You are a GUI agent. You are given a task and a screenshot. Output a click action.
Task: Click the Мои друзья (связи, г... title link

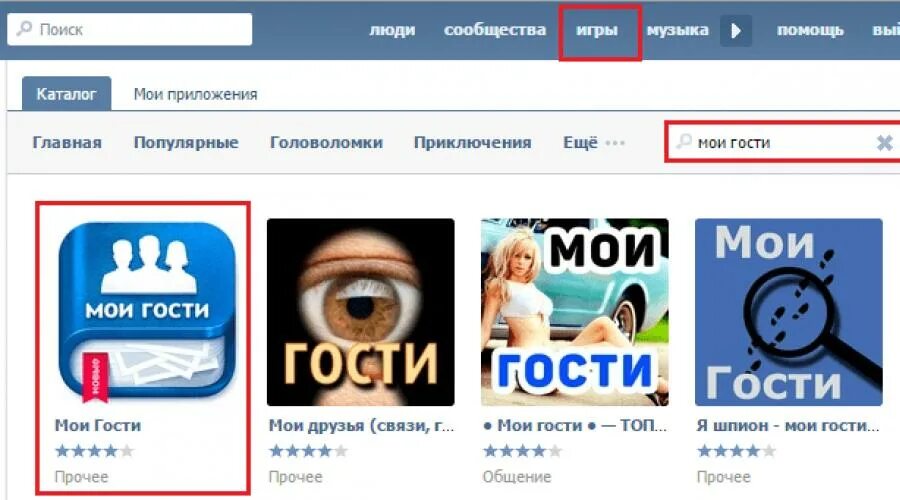pos(362,426)
